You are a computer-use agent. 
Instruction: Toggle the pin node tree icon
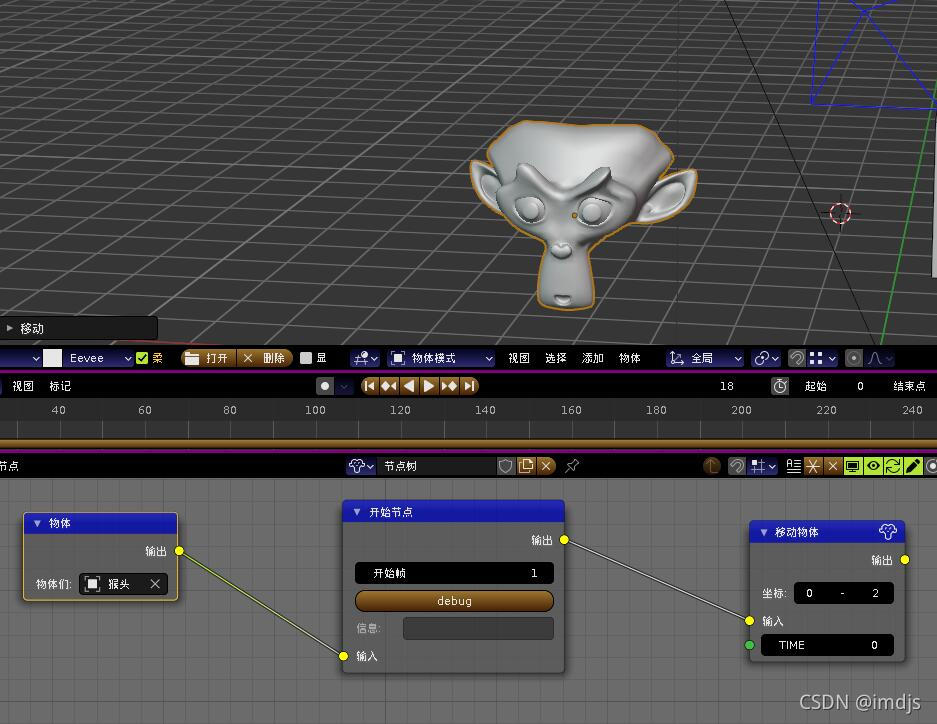click(x=572, y=466)
